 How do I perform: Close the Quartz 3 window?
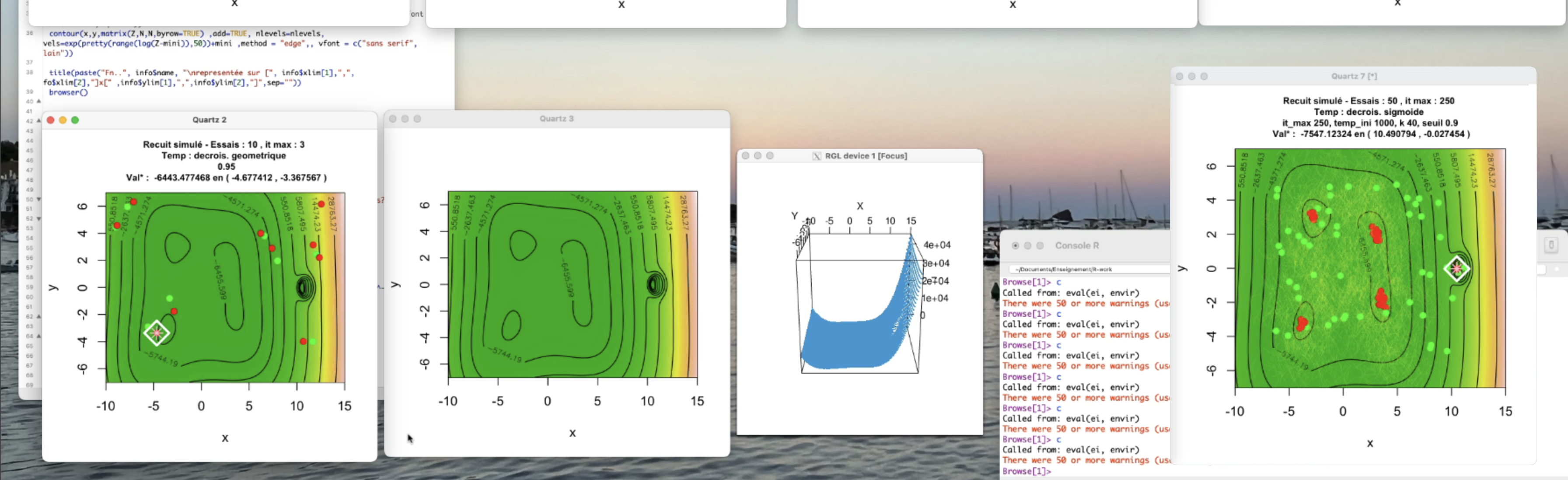(393, 119)
